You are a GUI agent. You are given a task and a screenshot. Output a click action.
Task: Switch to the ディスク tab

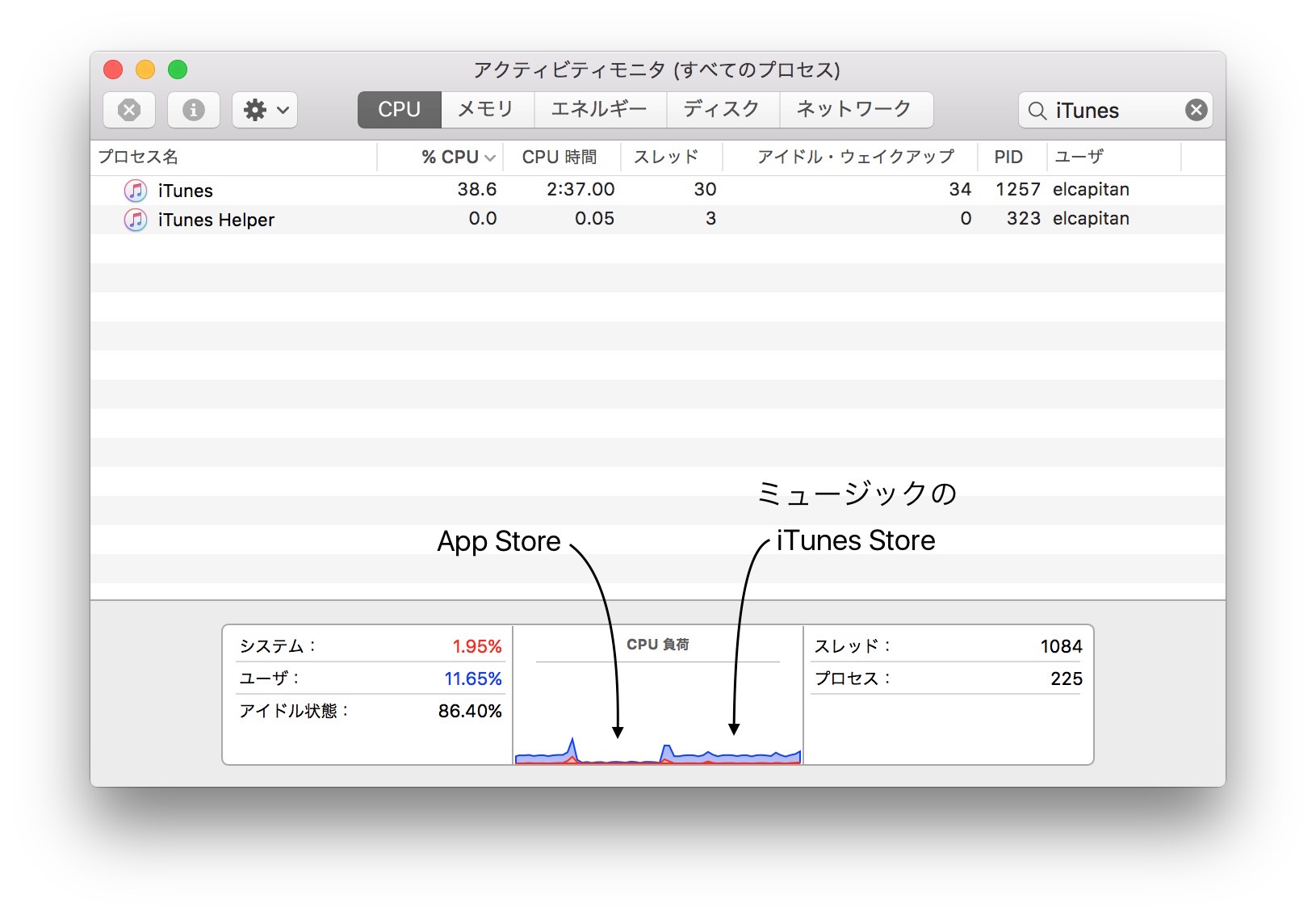[x=723, y=110]
